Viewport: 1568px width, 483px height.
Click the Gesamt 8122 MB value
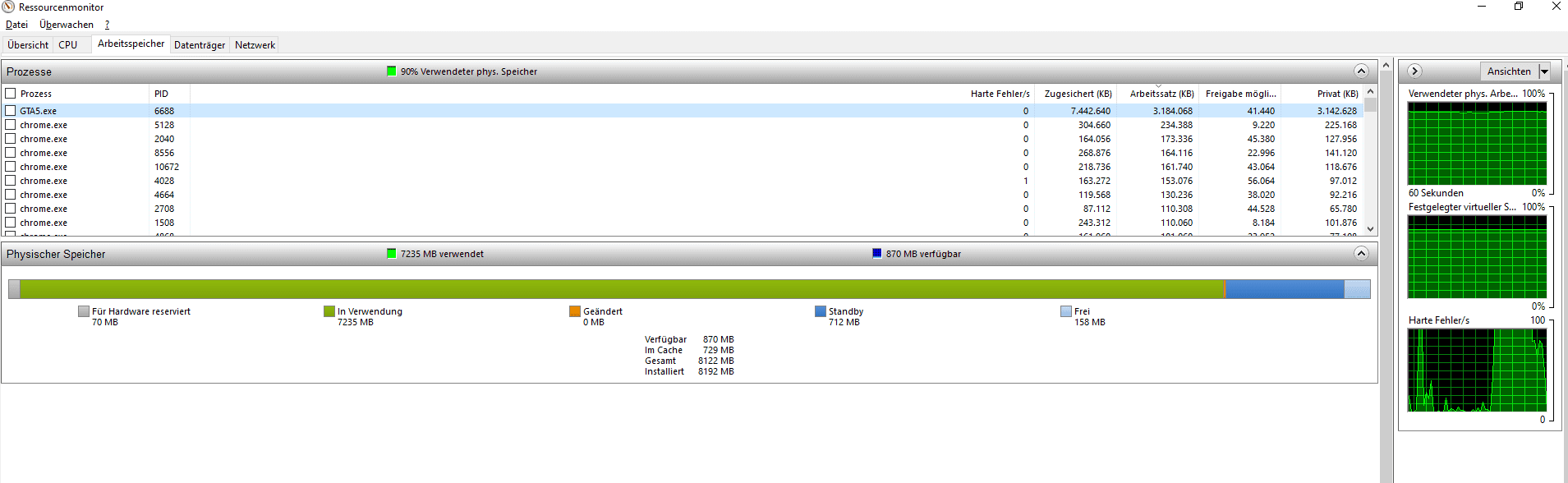click(x=715, y=361)
